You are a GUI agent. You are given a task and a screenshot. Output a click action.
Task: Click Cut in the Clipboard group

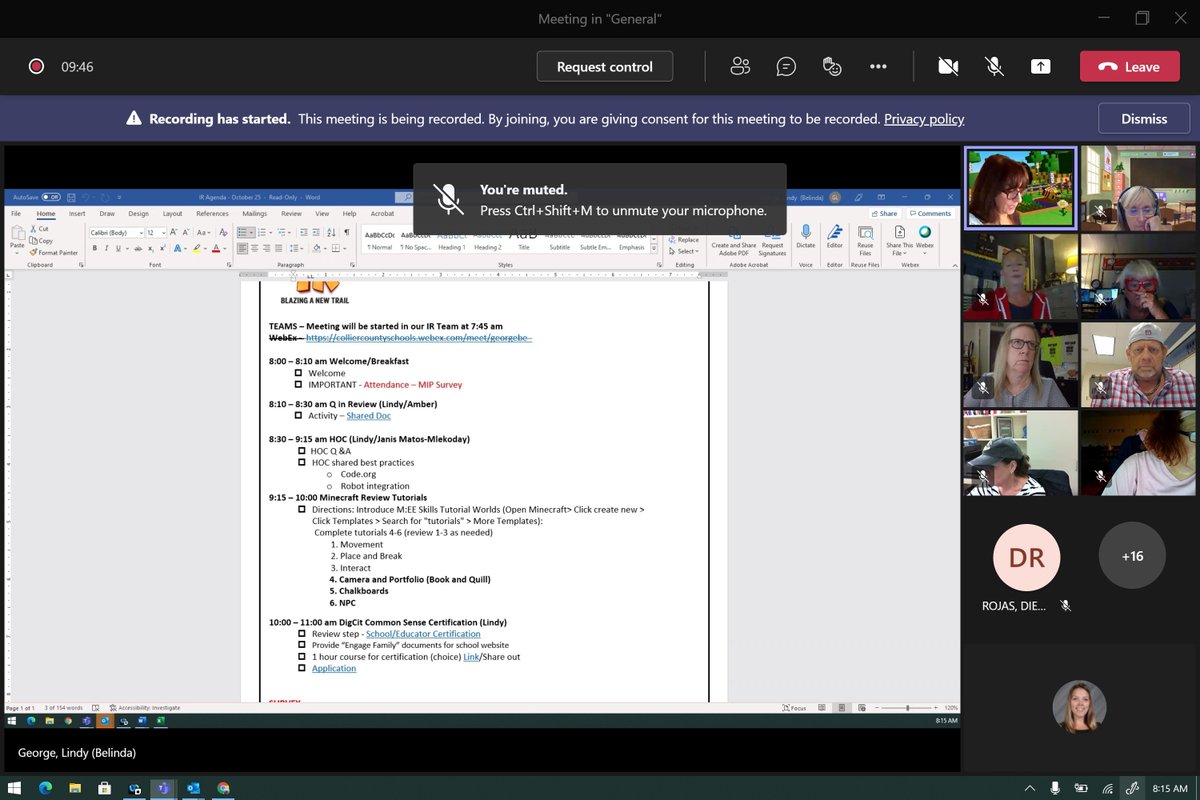click(x=39, y=229)
